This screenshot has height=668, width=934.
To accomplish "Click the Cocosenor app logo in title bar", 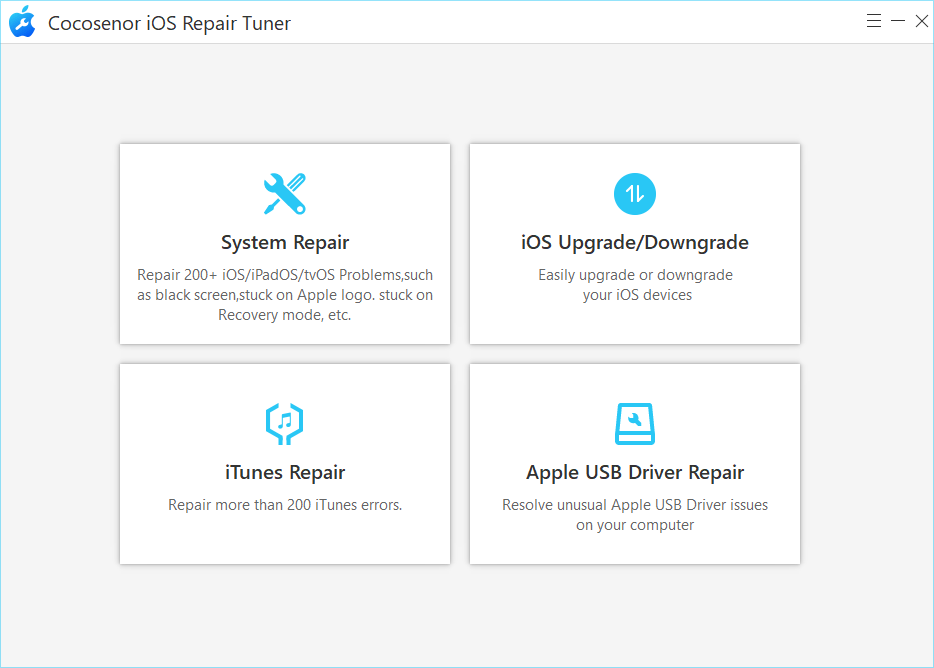I will pyautogui.click(x=23, y=21).
